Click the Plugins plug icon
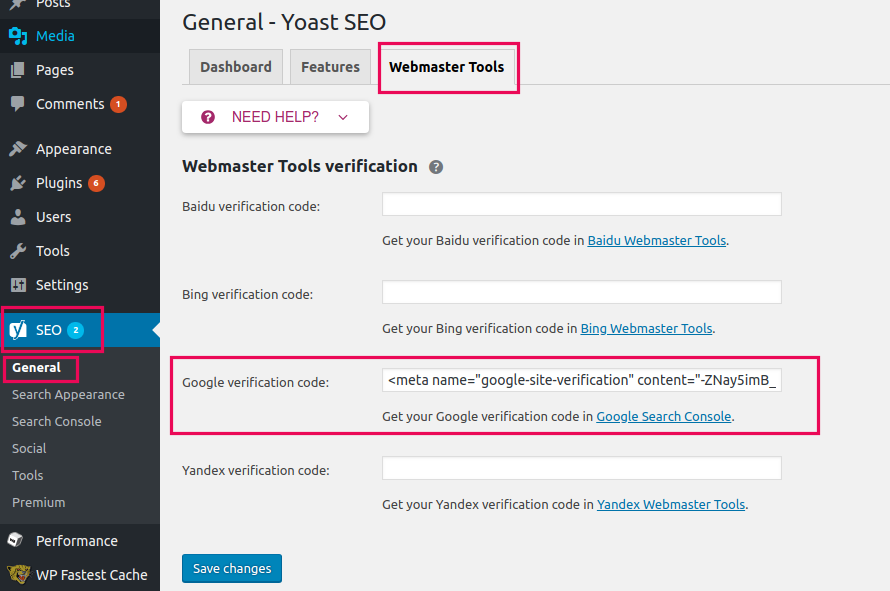Screen dimensions: 890x591 pyautogui.click(x=18, y=183)
